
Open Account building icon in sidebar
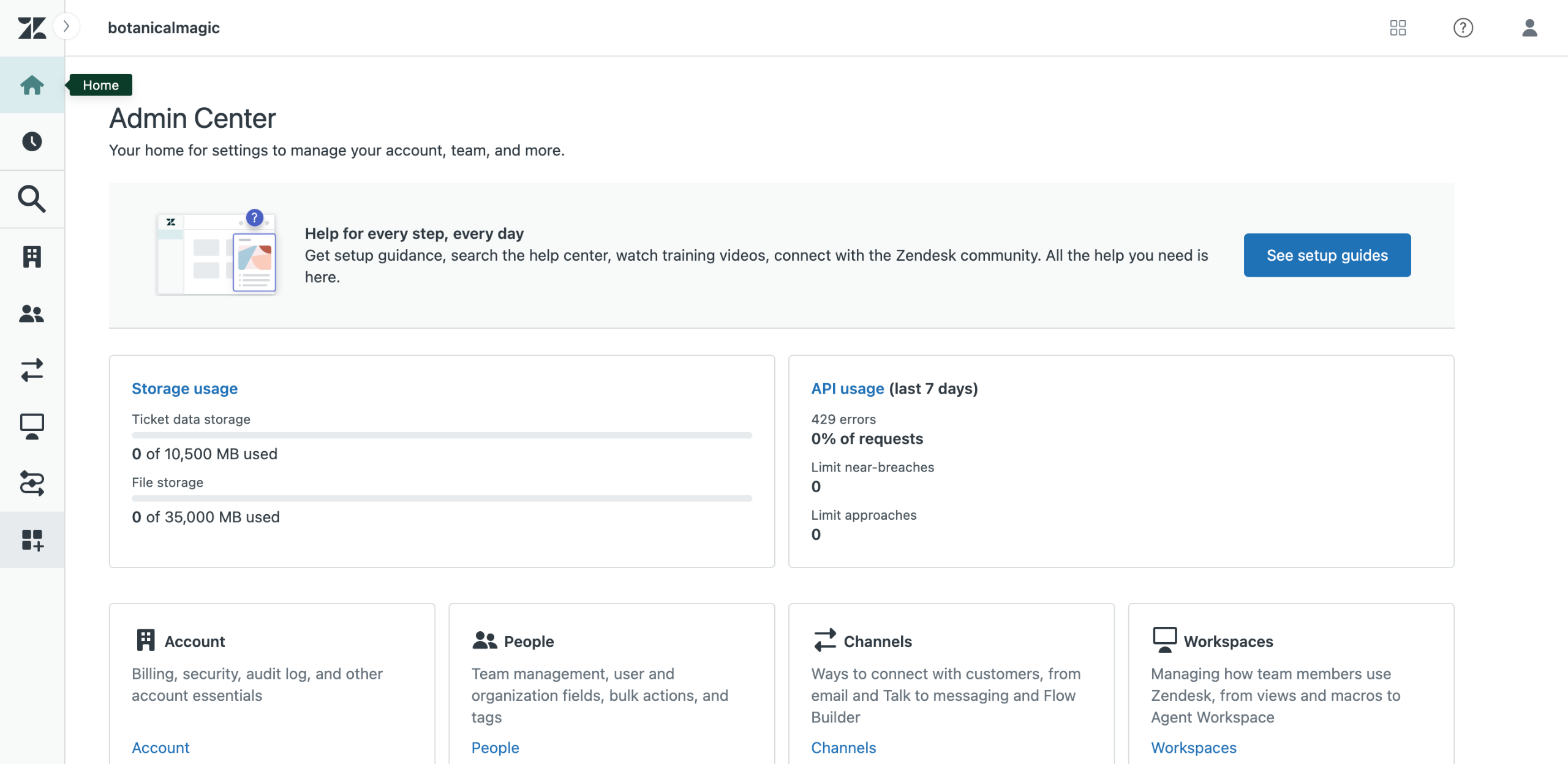click(32, 257)
